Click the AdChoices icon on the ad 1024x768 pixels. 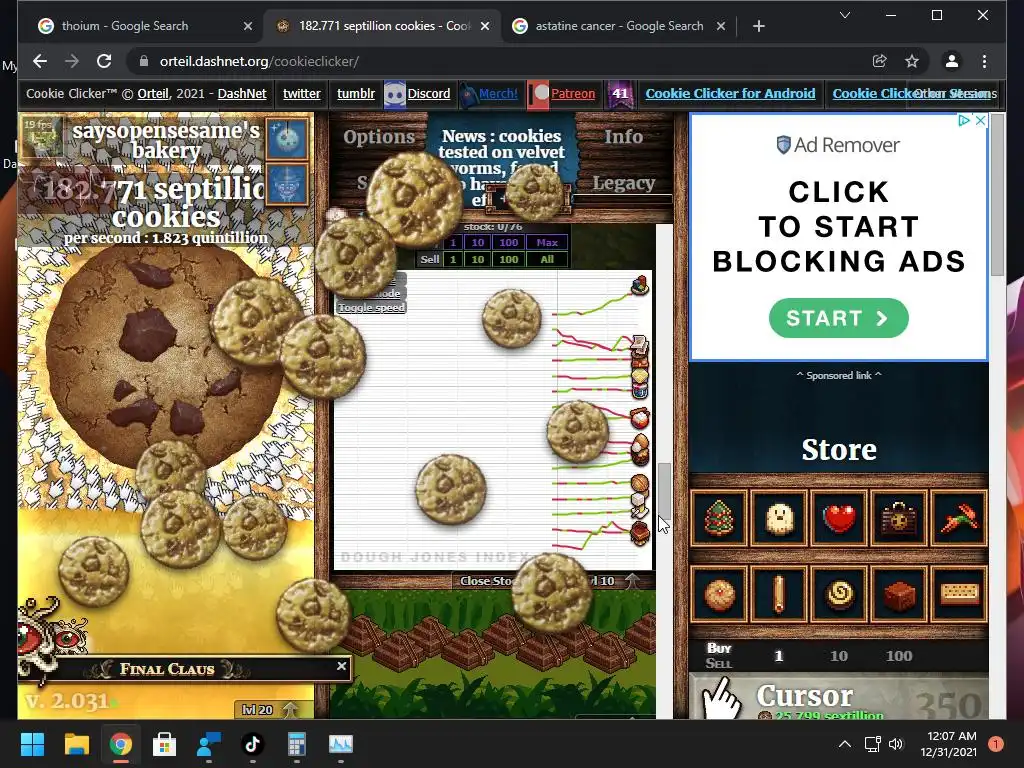pyautogui.click(x=963, y=120)
